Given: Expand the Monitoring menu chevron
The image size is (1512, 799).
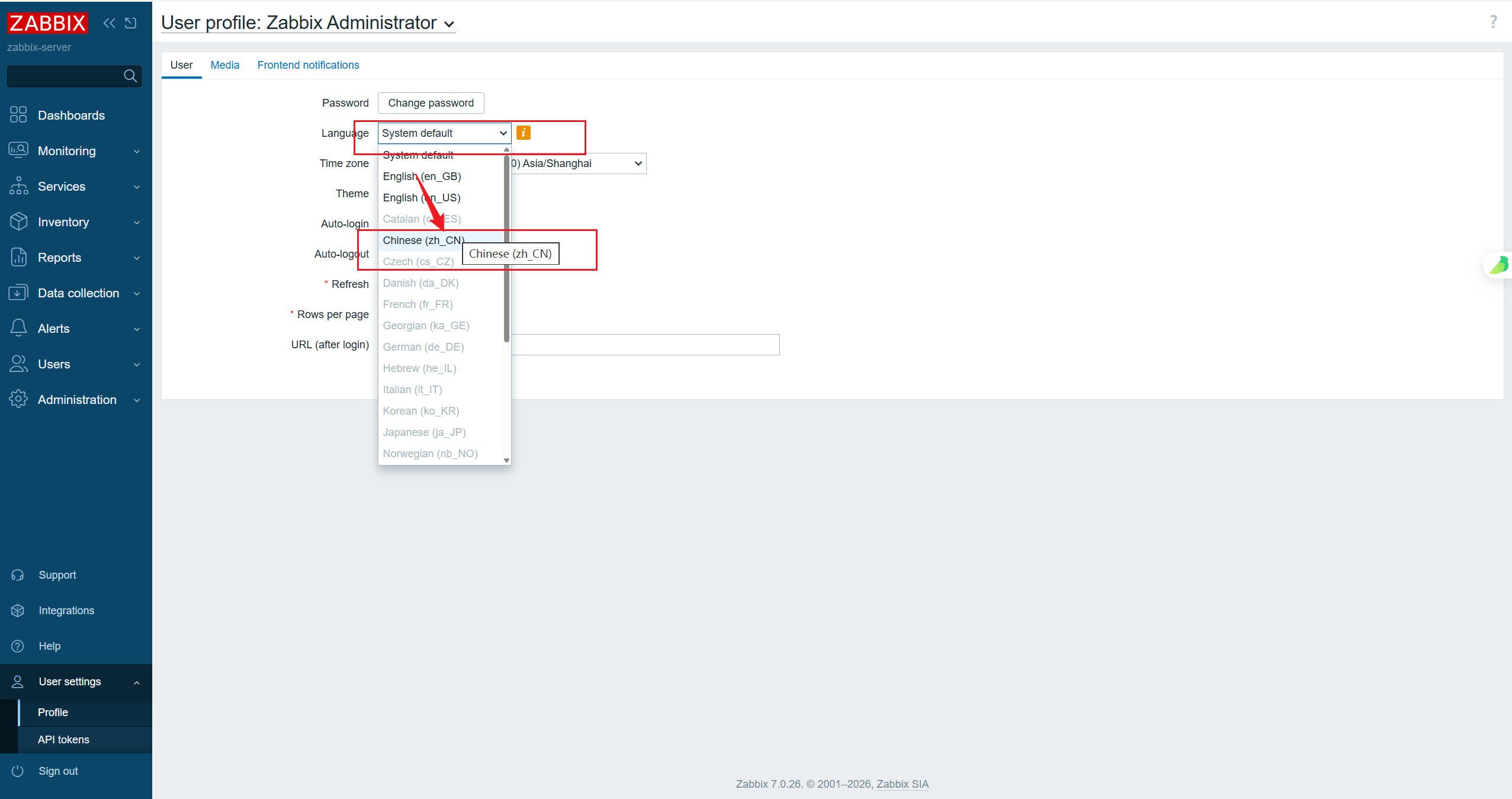Looking at the screenshot, I should coord(137,151).
